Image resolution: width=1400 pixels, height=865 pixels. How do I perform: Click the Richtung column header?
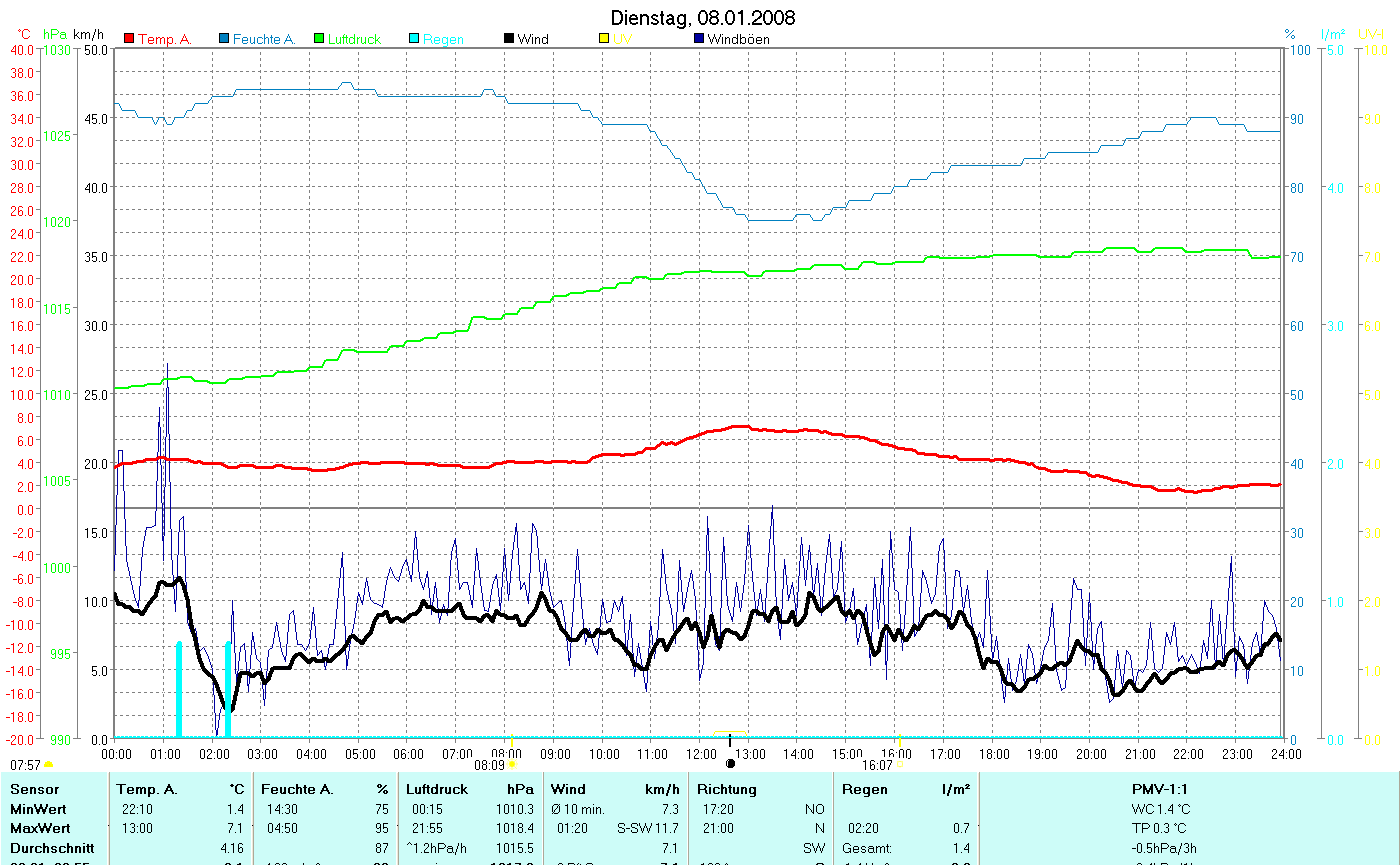pyautogui.click(x=727, y=789)
